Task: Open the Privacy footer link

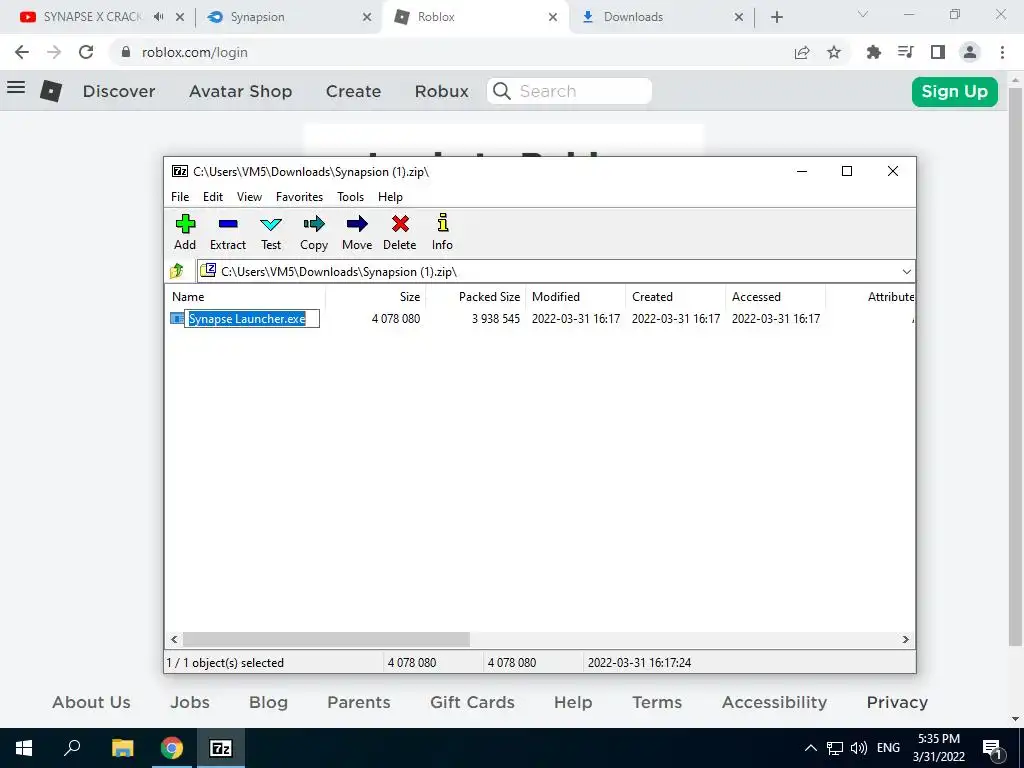Action: [x=897, y=702]
